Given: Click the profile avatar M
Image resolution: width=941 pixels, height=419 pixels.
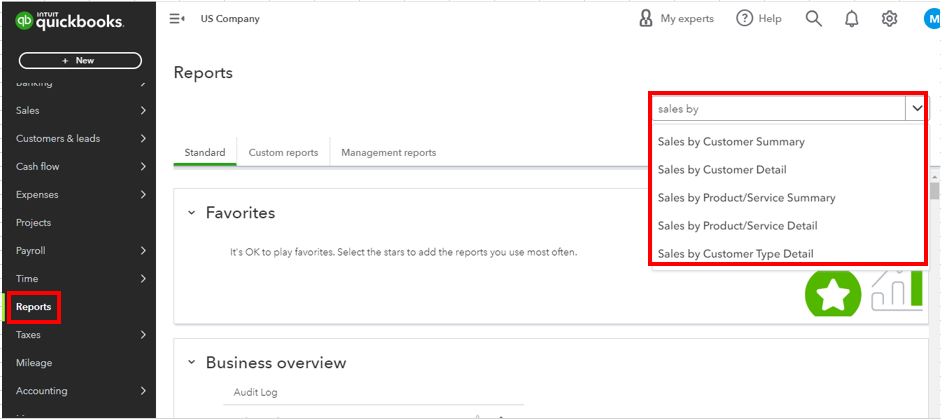Looking at the screenshot, I should pos(931,19).
